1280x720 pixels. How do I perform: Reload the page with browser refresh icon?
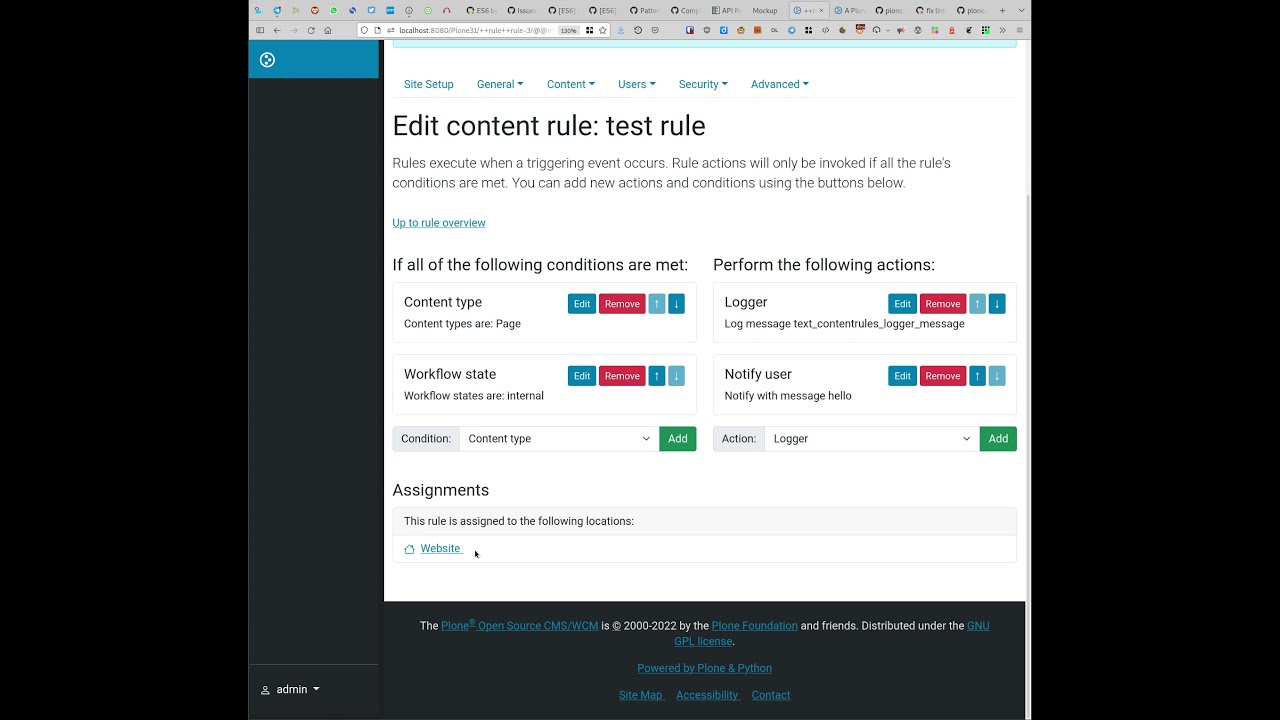click(x=311, y=31)
